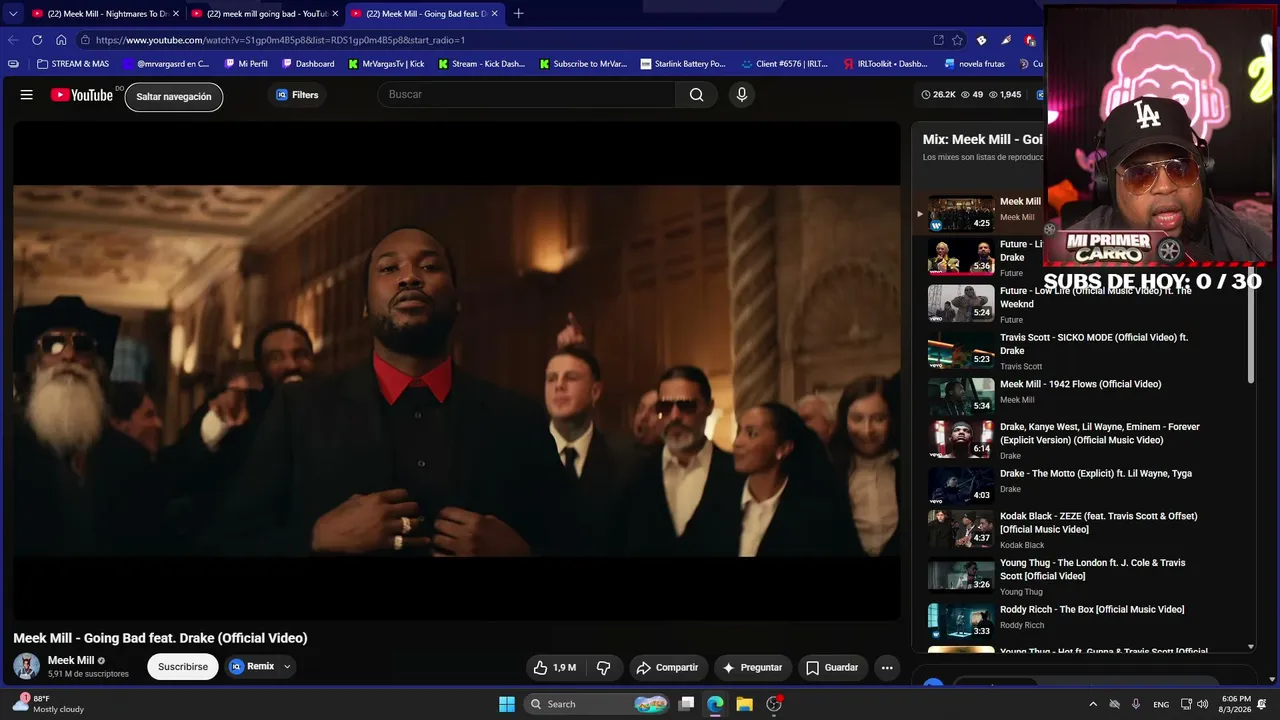Screen dimensions: 1280x720
Task: Play Drake The Motto thumbnail
Action: [961, 486]
